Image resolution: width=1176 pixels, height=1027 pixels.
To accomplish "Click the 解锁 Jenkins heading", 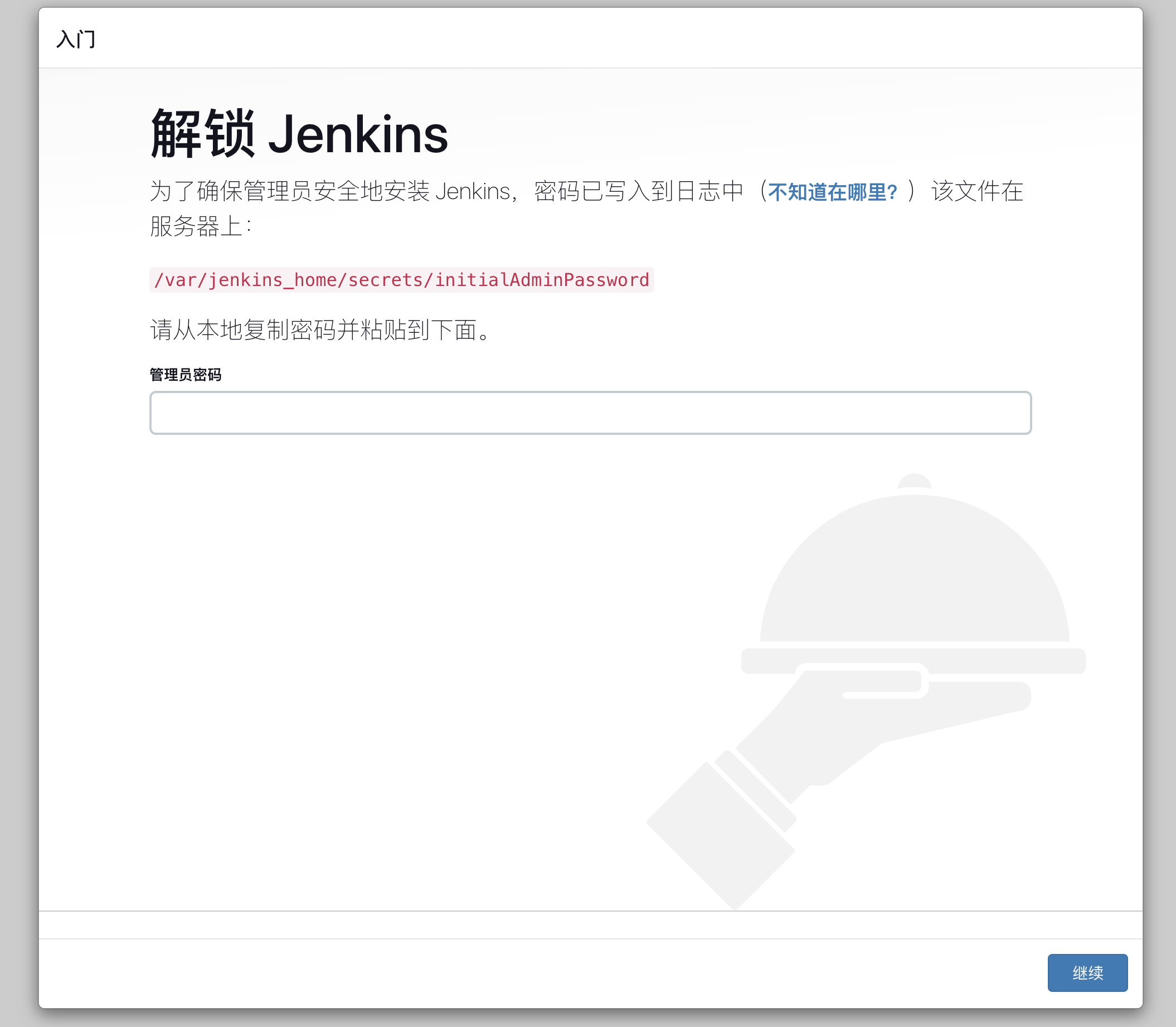I will click(299, 134).
